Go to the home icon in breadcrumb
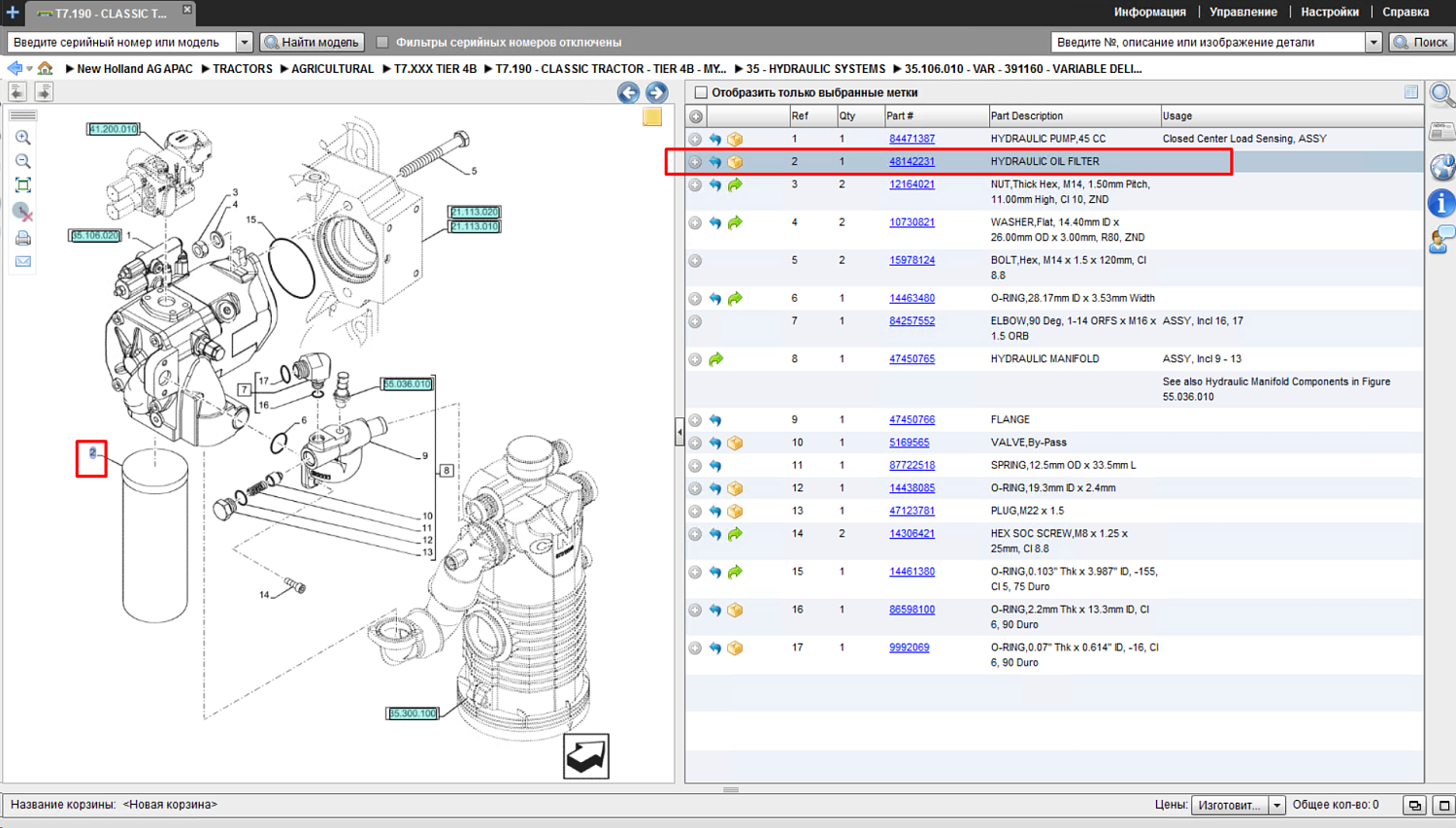The image size is (1456, 828). 45,68
